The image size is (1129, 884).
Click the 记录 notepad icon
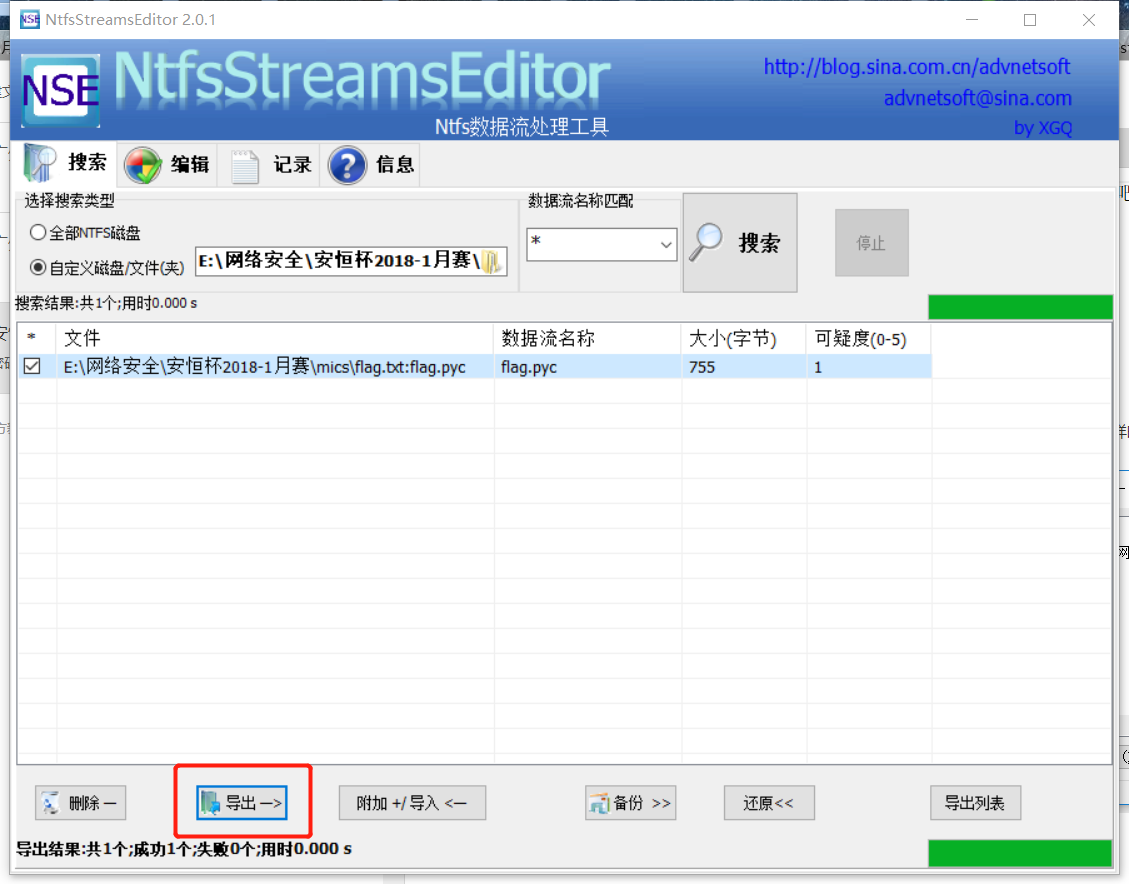245,166
